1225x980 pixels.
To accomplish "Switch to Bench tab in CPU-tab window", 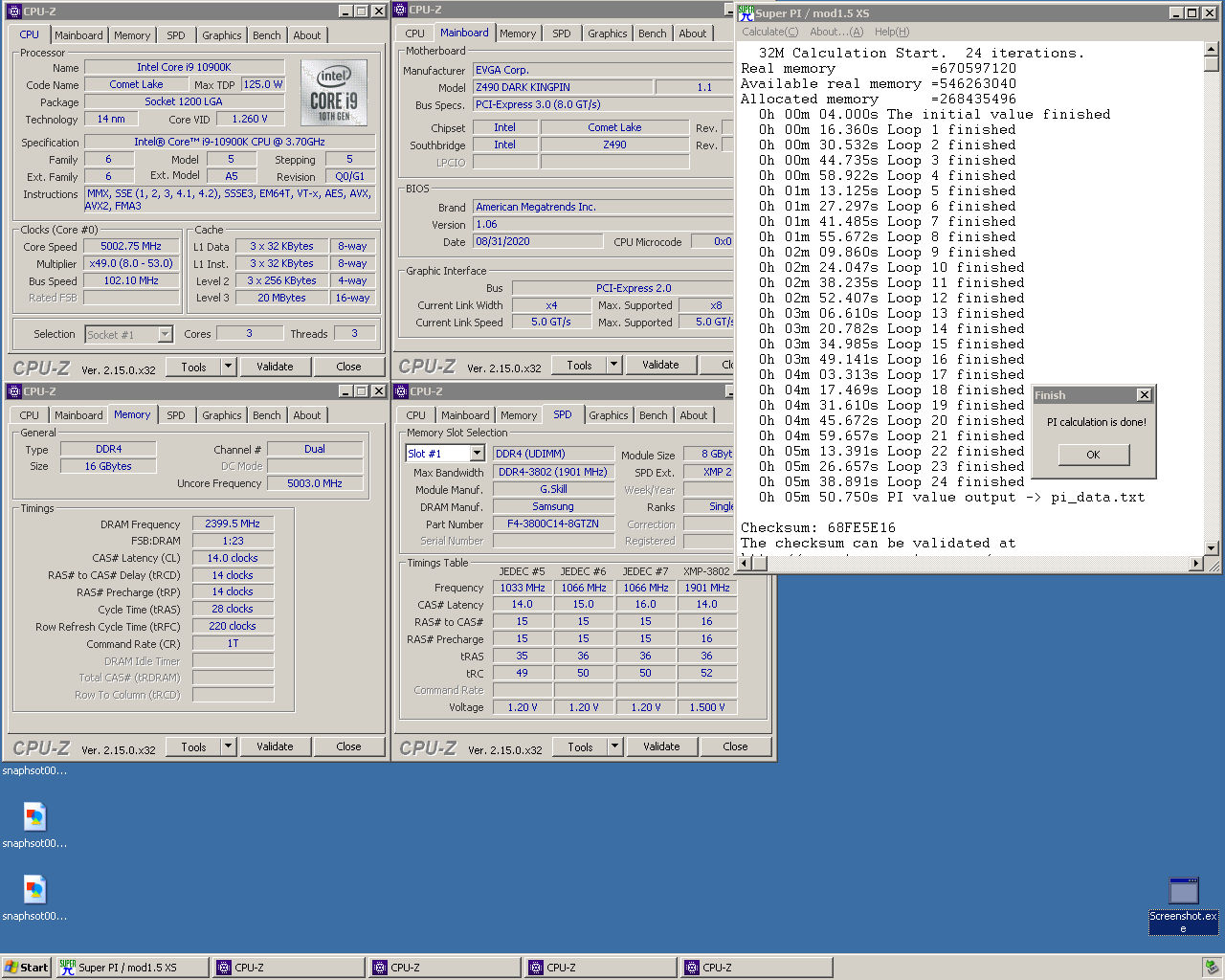I will tap(267, 35).
